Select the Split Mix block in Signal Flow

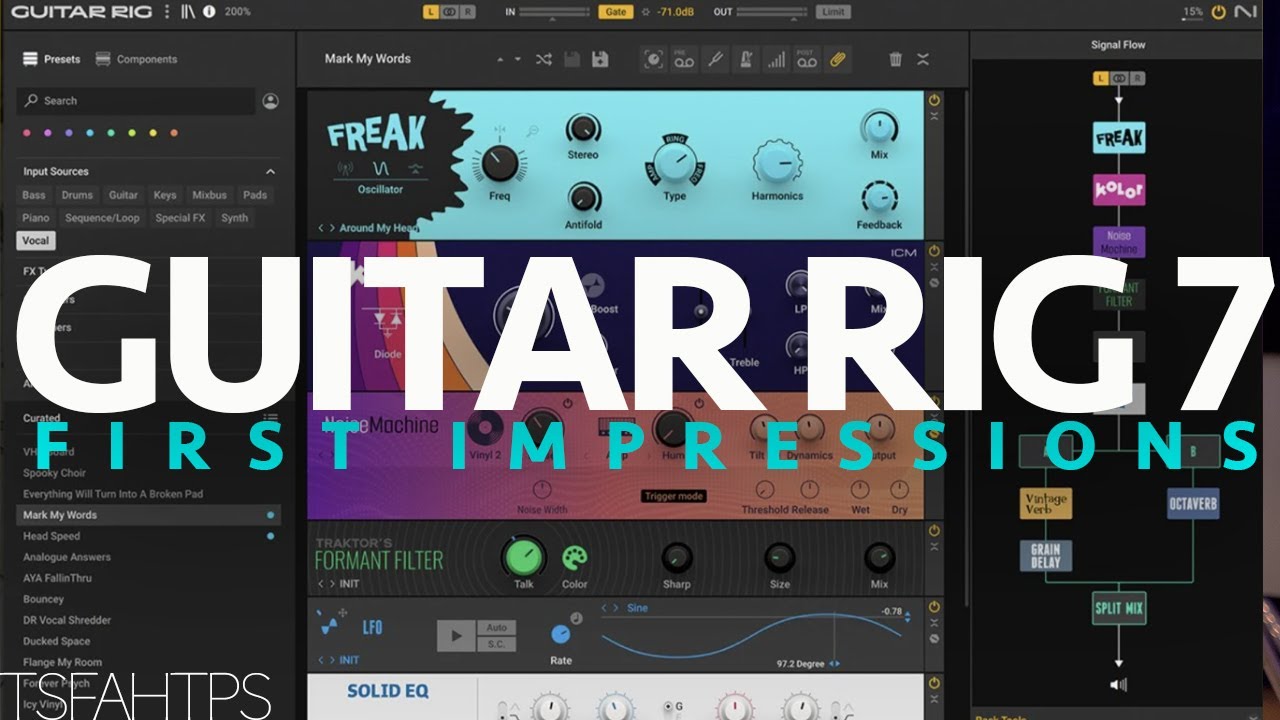coord(1119,607)
